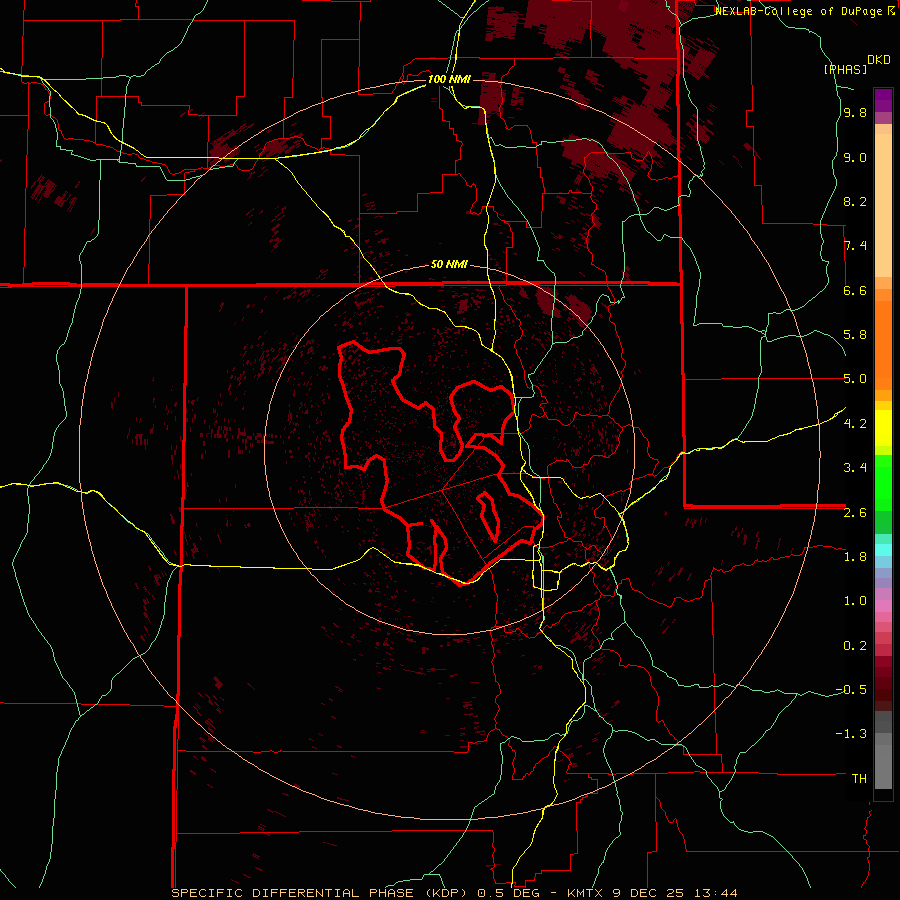Click the "[PHAS]" label above the color bar
Screen dimensions: 900x900
point(845,69)
